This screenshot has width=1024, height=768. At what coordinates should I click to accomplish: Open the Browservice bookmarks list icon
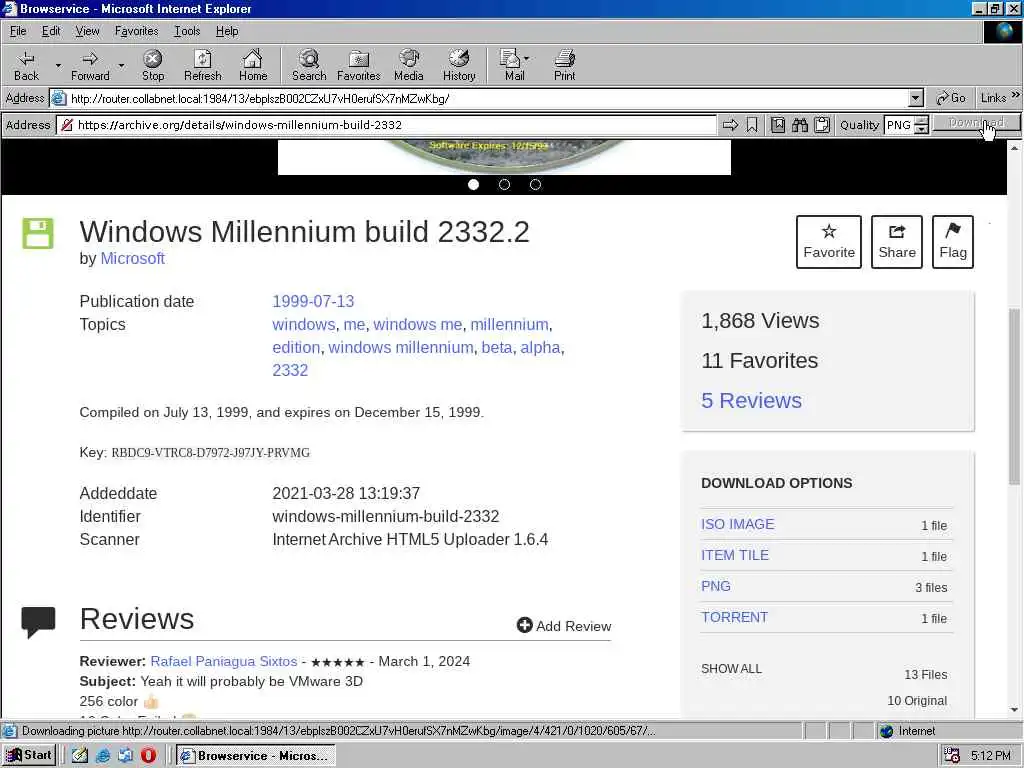click(778, 125)
